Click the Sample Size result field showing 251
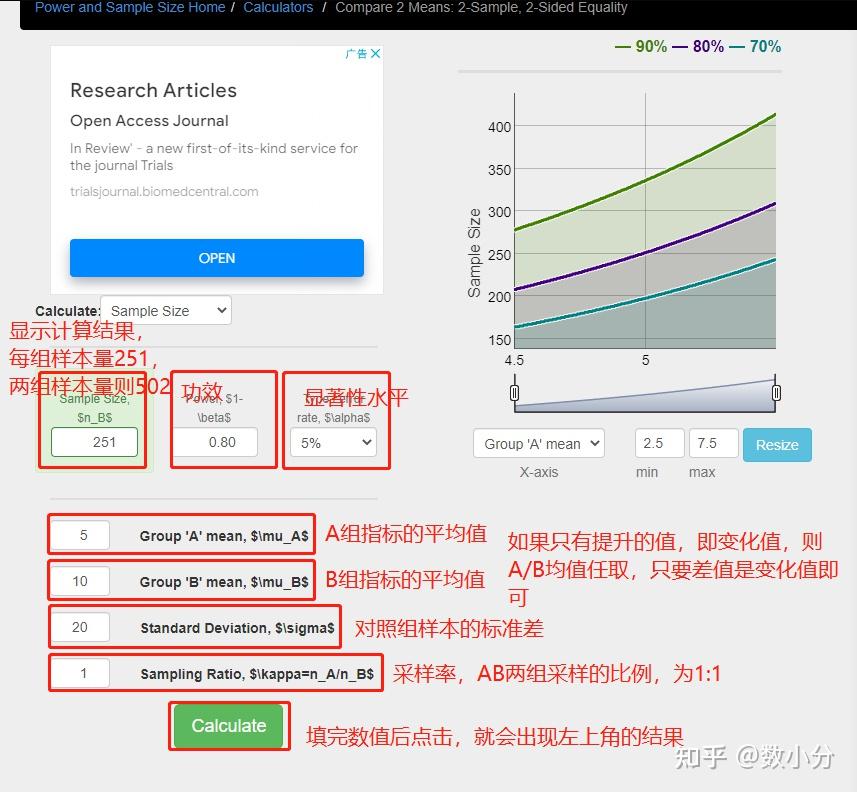The height and width of the screenshot is (792, 857). pos(93,441)
